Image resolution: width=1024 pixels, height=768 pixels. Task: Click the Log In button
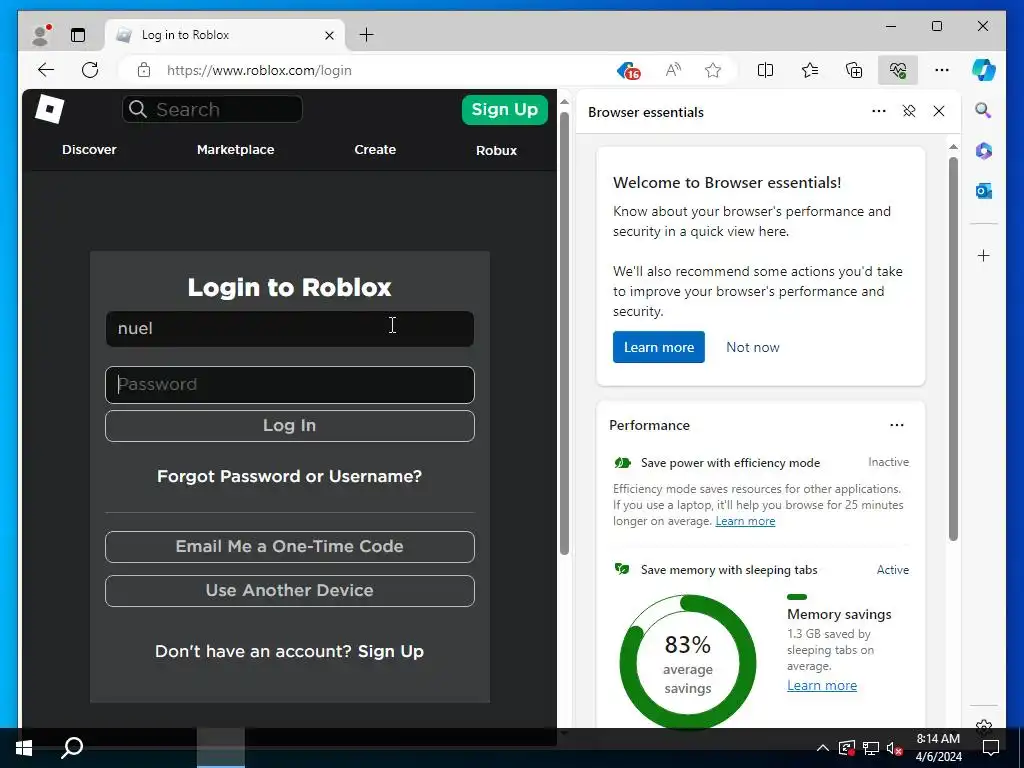point(290,426)
